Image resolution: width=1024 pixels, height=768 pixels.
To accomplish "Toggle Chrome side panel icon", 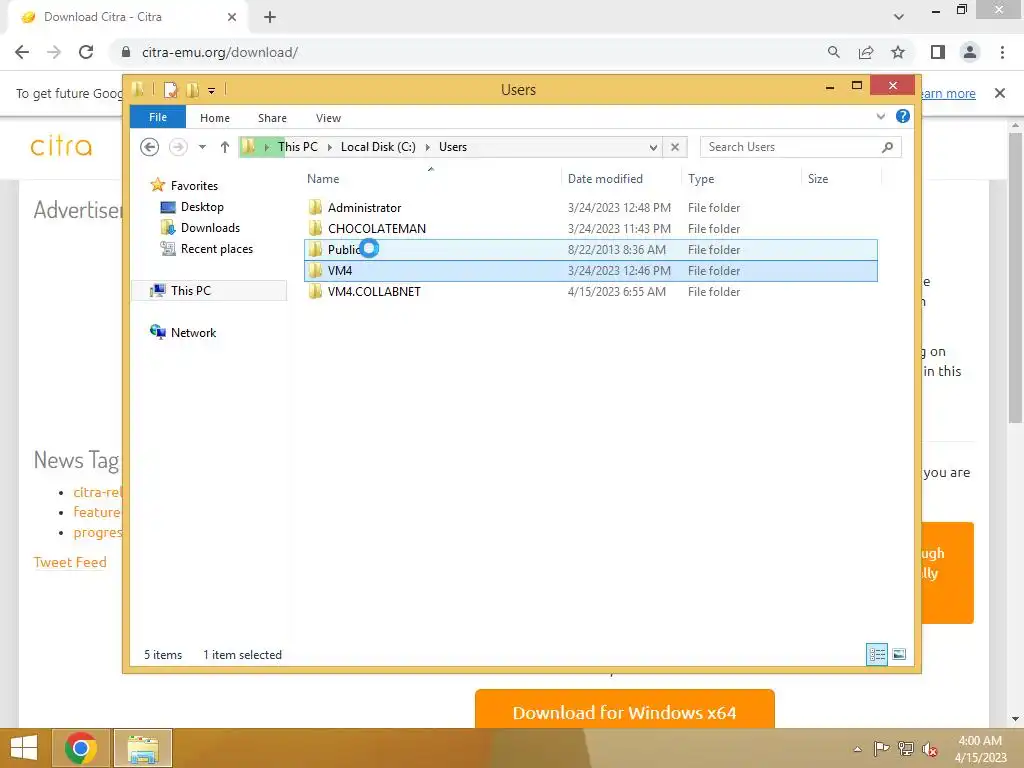I will (938, 52).
